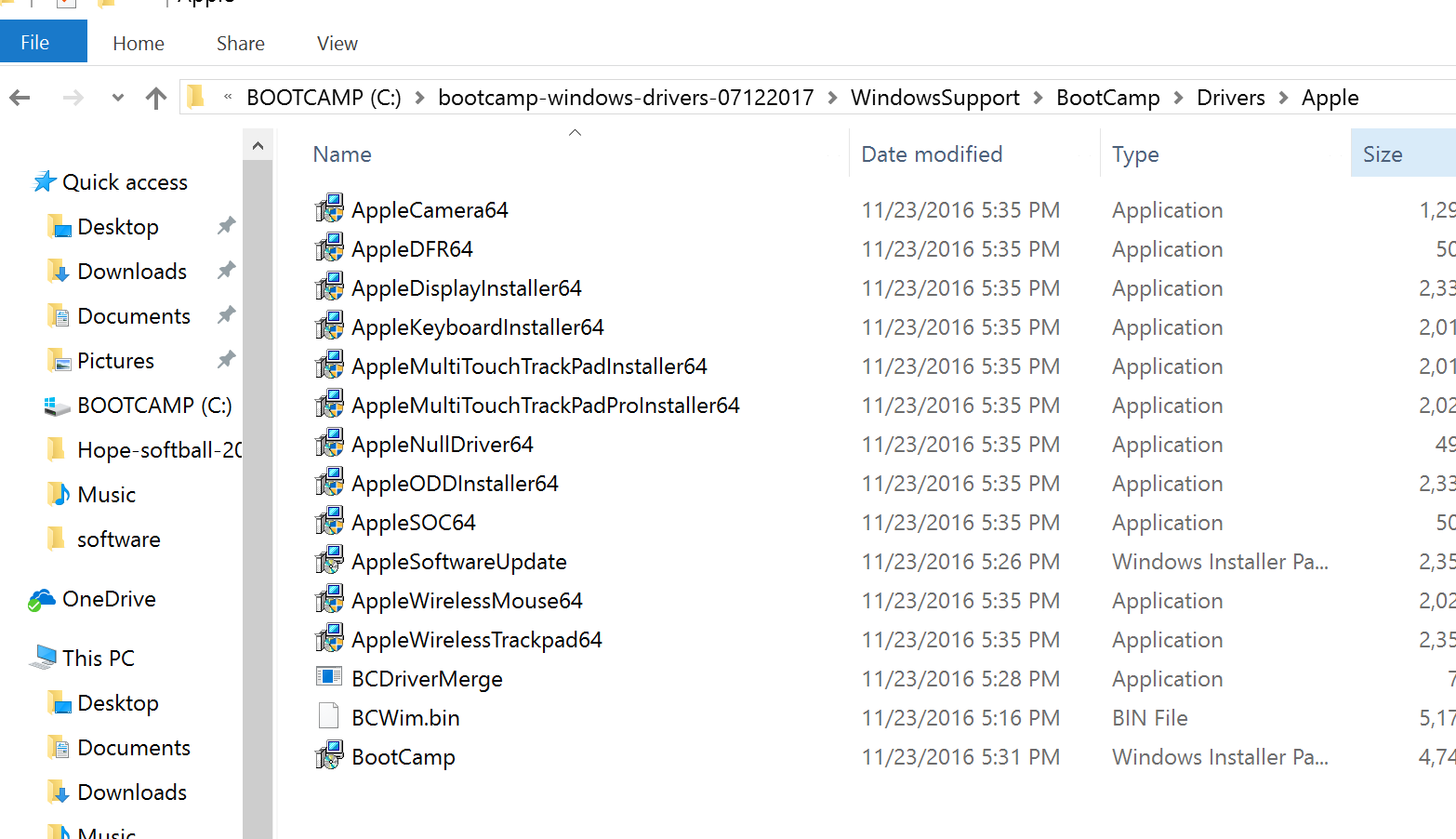The width and height of the screenshot is (1456, 839).
Task: Open Desktop under This PC
Action: point(118,703)
